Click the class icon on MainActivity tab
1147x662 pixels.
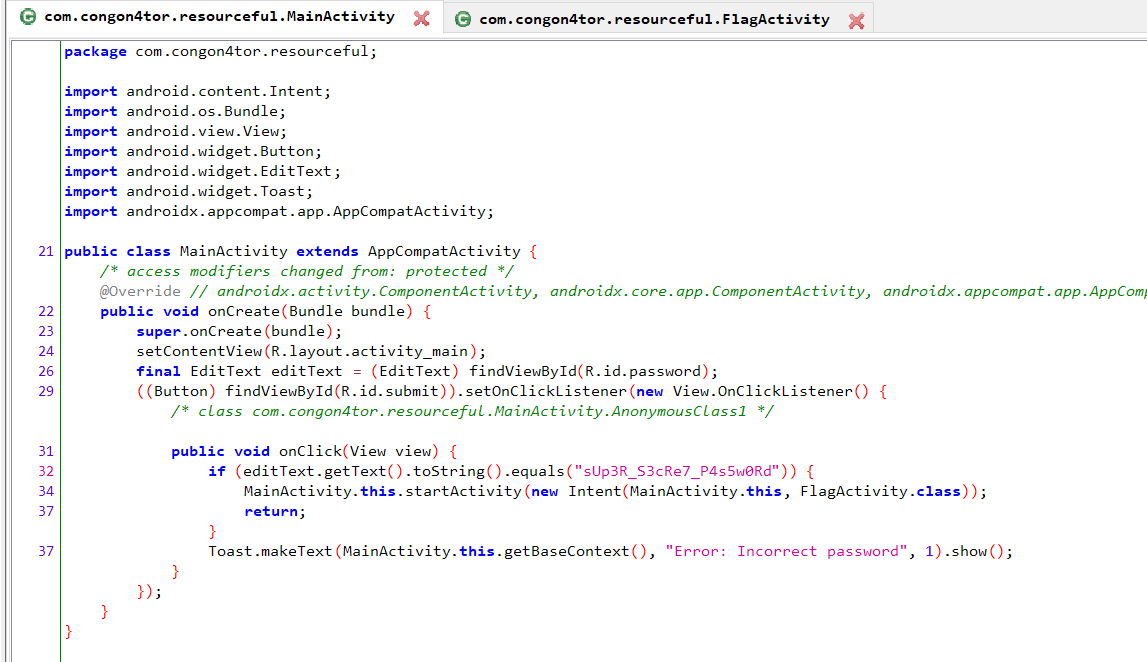pyautogui.click(x=28, y=17)
